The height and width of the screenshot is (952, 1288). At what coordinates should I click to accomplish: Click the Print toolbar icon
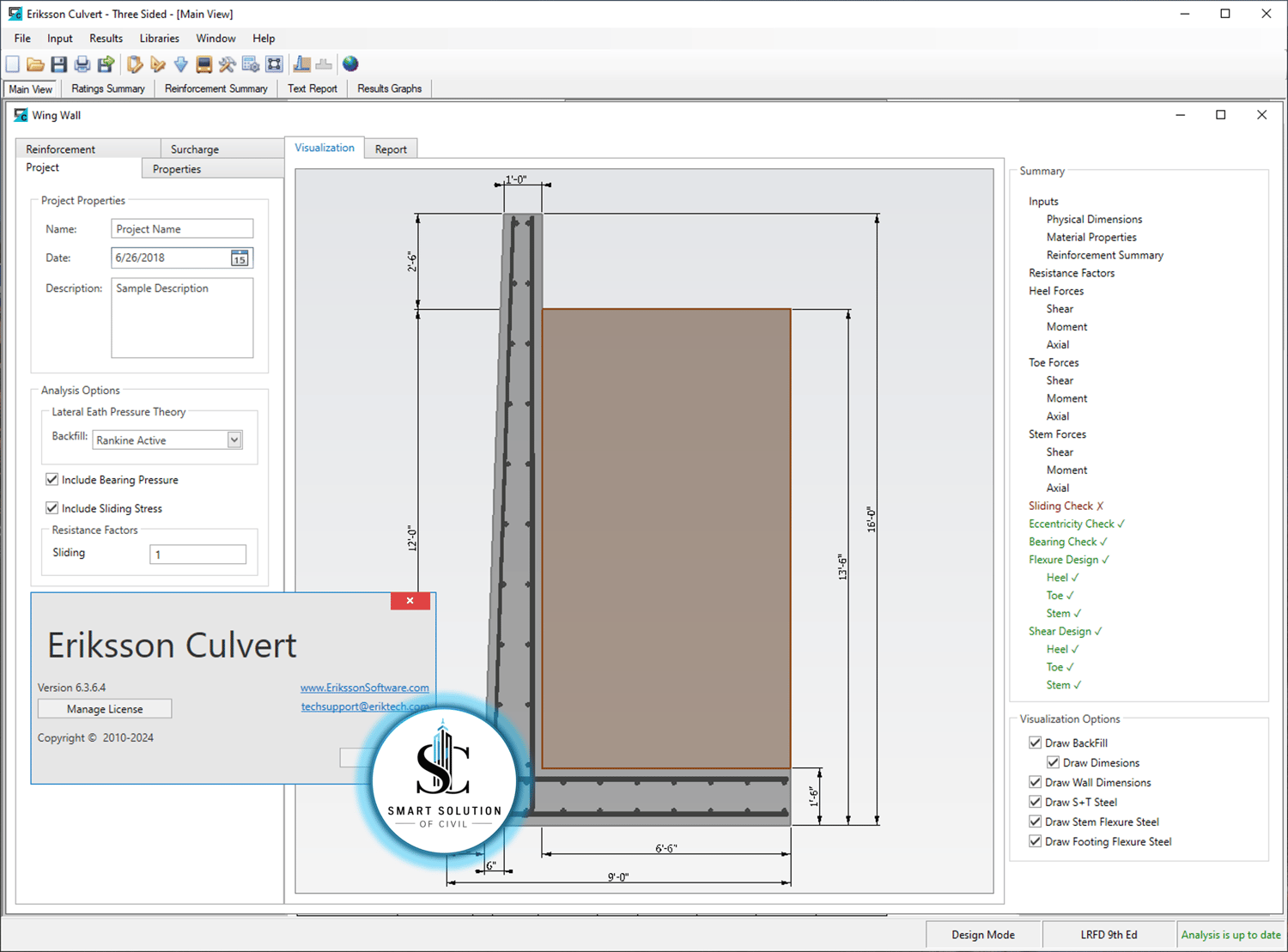[82, 64]
